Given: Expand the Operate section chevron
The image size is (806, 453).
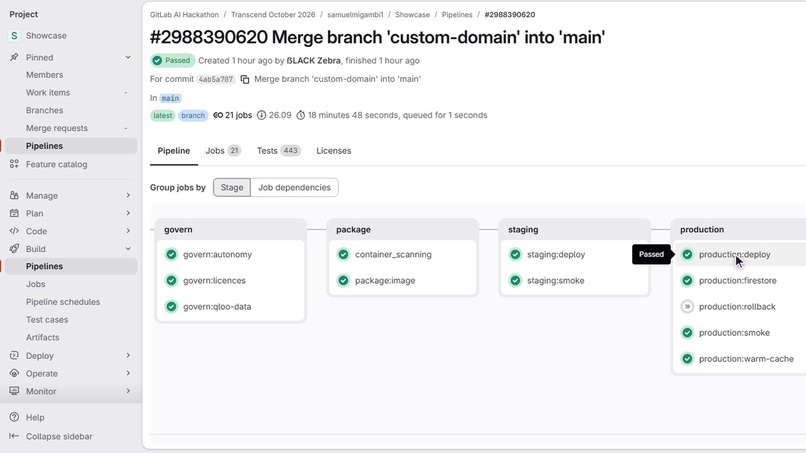Looking at the screenshot, I should point(128,373).
